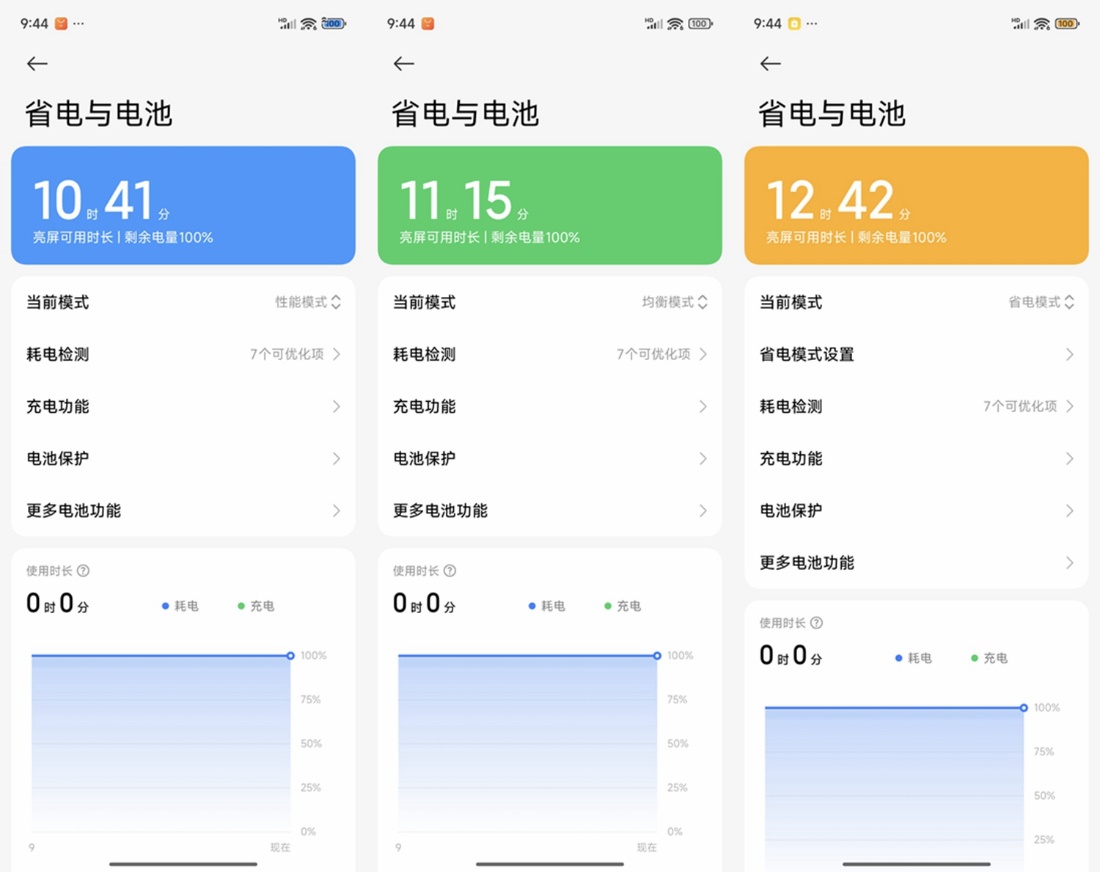
Task: Open 省电模式 current mode dropdown
Action: [x=1041, y=302]
